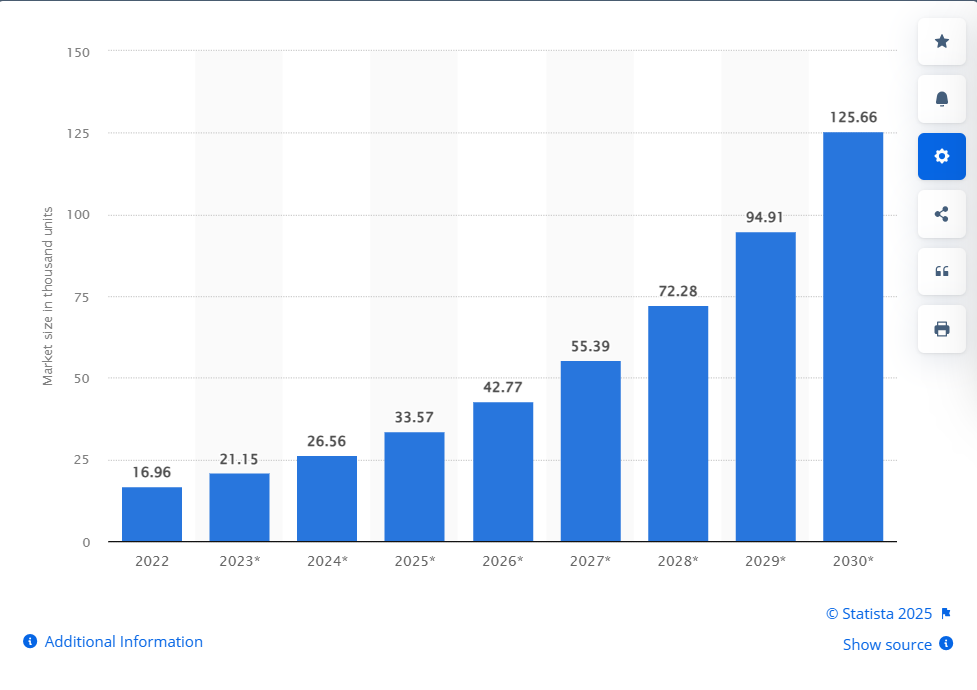Click the 2028* x-axis label
This screenshot has width=977, height=690.
tap(678, 561)
